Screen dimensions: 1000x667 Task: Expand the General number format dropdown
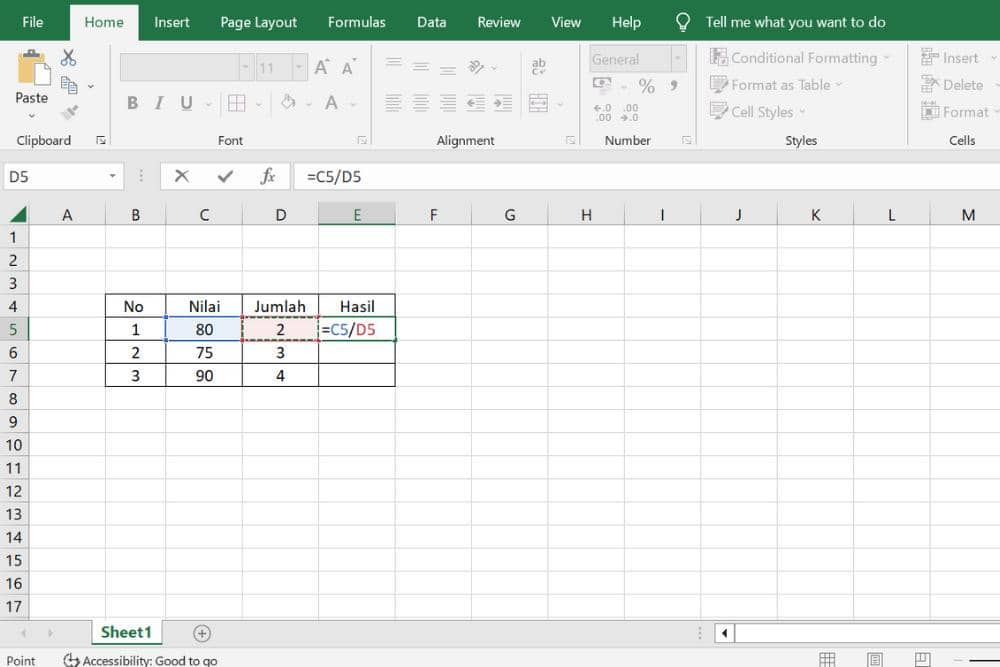tap(679, 59)
